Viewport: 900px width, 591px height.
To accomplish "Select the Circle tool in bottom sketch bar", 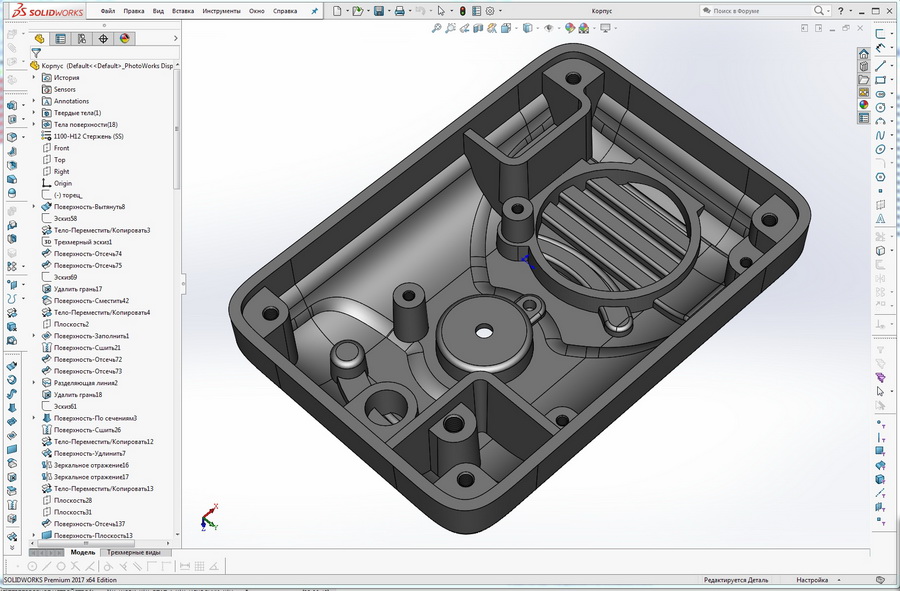I will coord(60,567).
